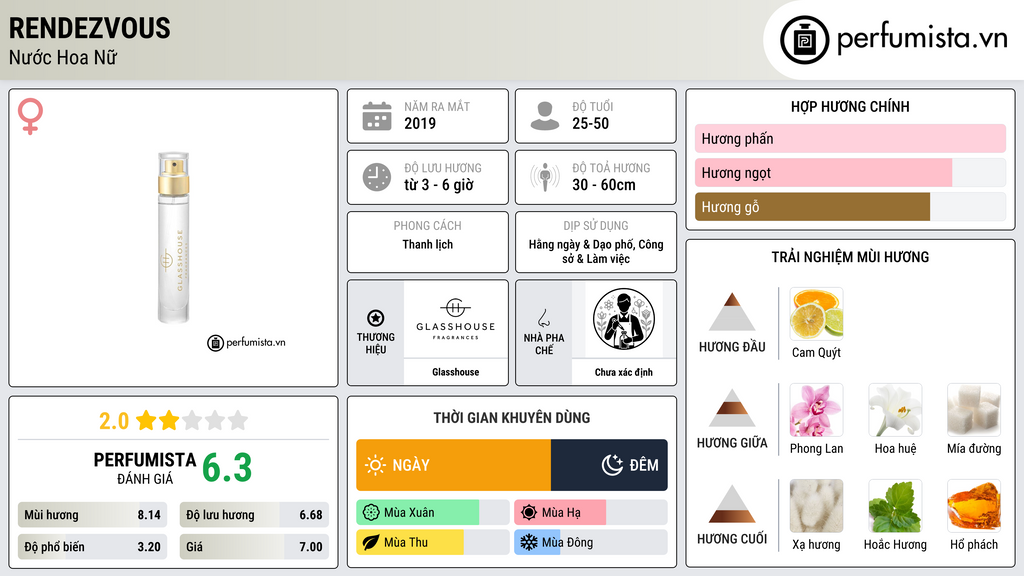Click the Độ phổ biến 3.20 score bar
Screen dimensions: 1024x576
tap(92, 547)
